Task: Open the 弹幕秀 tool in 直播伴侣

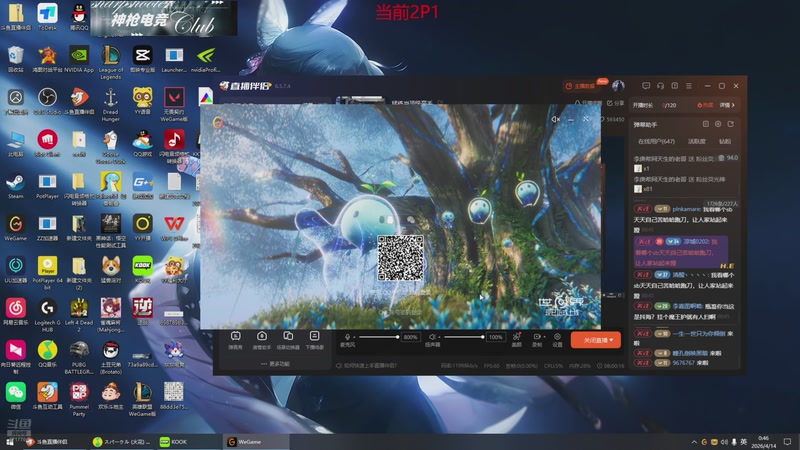Action: point(235,340)
